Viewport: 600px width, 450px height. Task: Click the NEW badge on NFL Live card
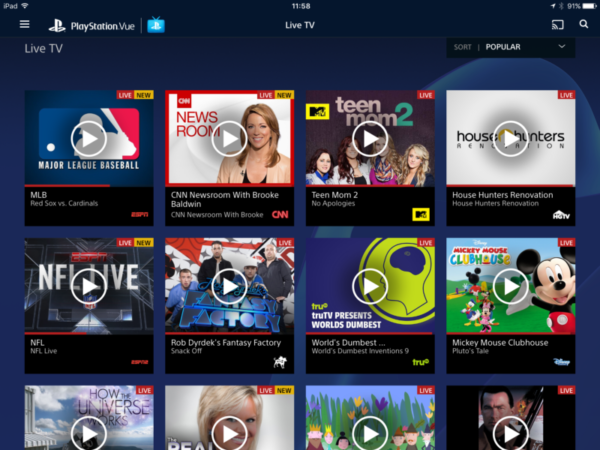click(143, 243)
